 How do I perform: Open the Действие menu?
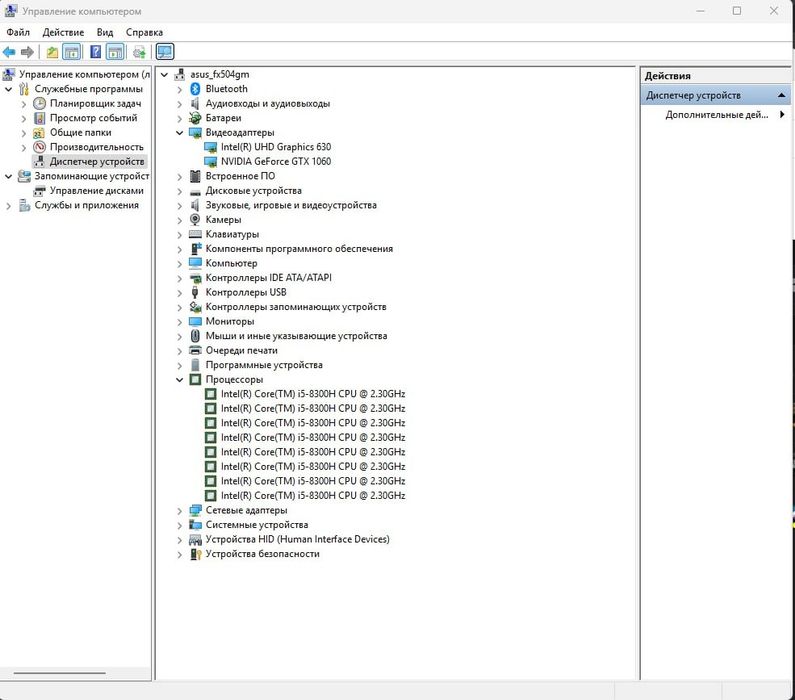point(63,32)
